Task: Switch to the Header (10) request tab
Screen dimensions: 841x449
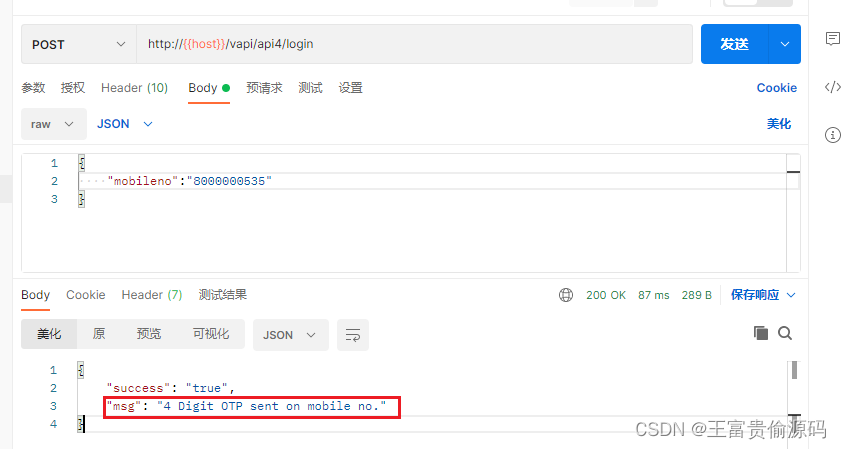Action: [x=135, y=88]
